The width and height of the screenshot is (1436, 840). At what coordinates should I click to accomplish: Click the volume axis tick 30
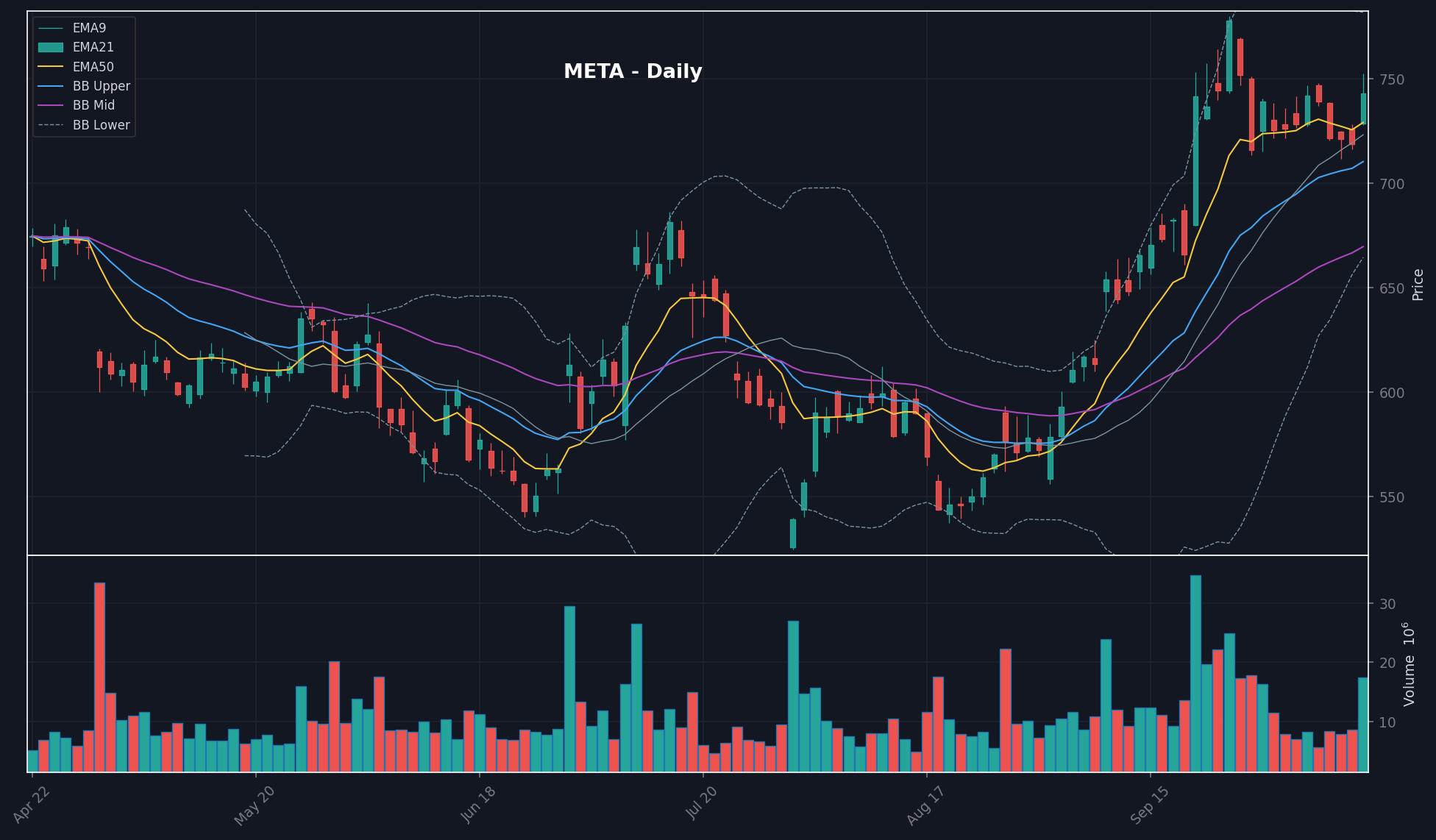pyautogui.click(x=1387, y=605)
